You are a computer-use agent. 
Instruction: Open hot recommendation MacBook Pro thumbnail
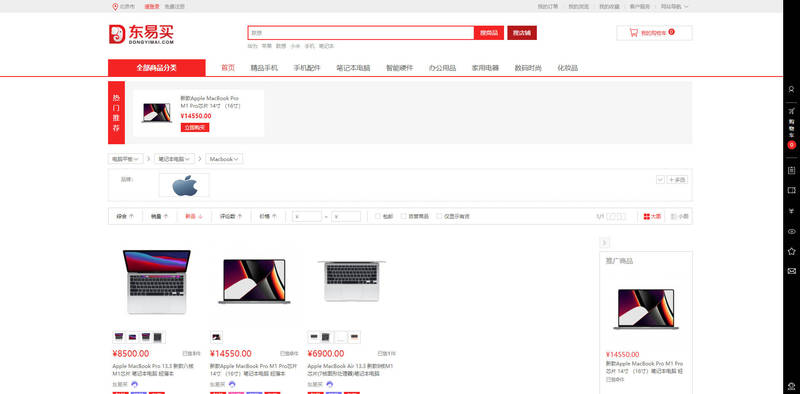click(x=156, y=113)
